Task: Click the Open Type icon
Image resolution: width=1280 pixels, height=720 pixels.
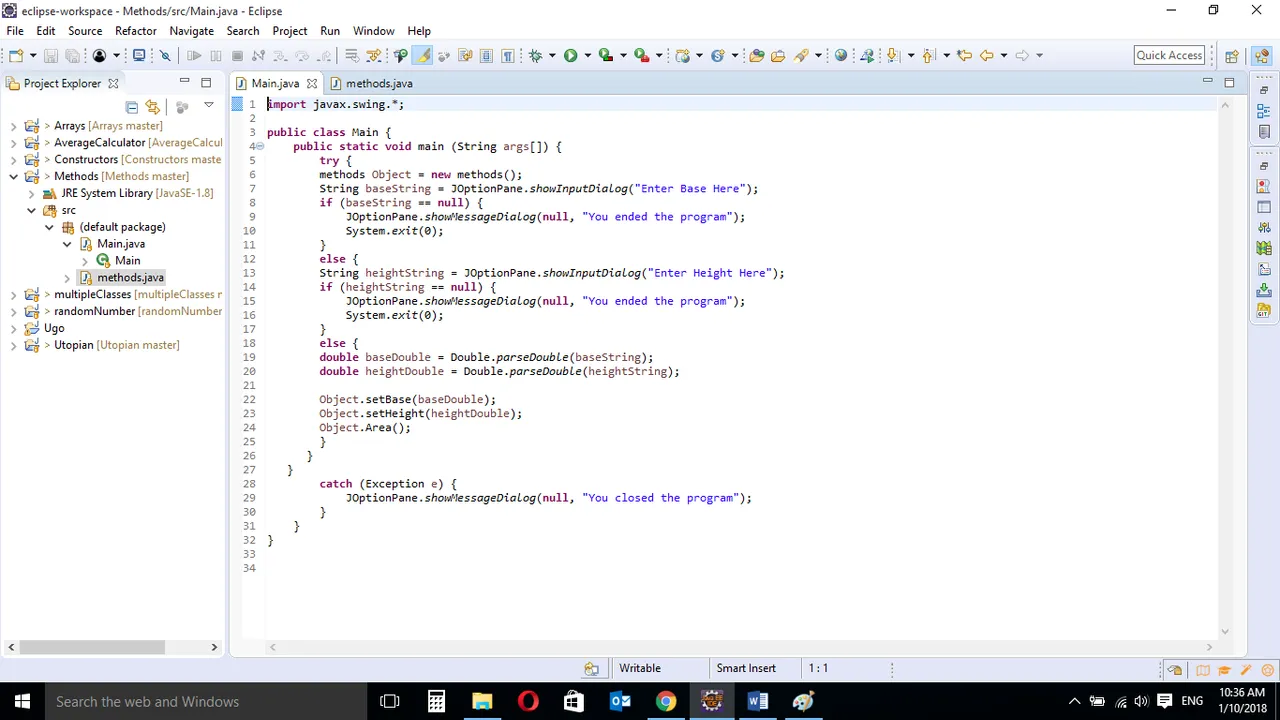Action: (x=756, y=55)
